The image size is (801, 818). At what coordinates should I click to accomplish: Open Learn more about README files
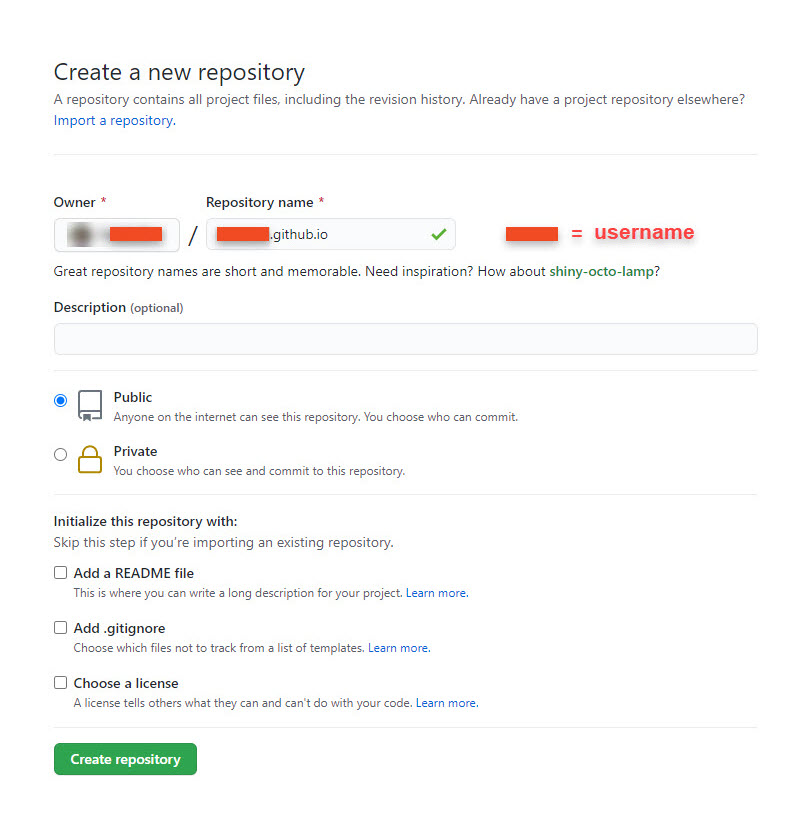[436, 592]
